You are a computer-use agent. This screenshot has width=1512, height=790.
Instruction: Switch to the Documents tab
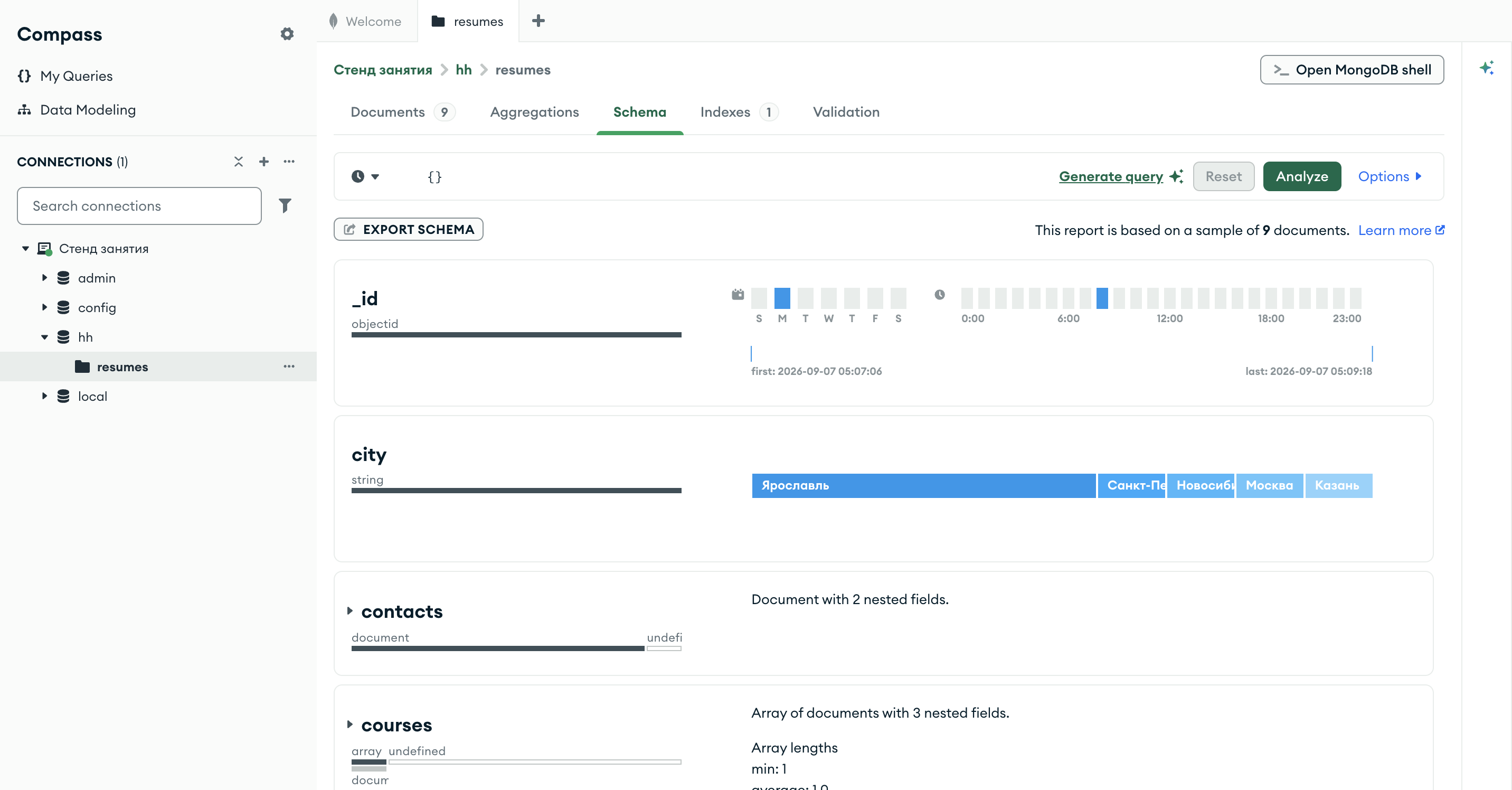tap(403, 112)
